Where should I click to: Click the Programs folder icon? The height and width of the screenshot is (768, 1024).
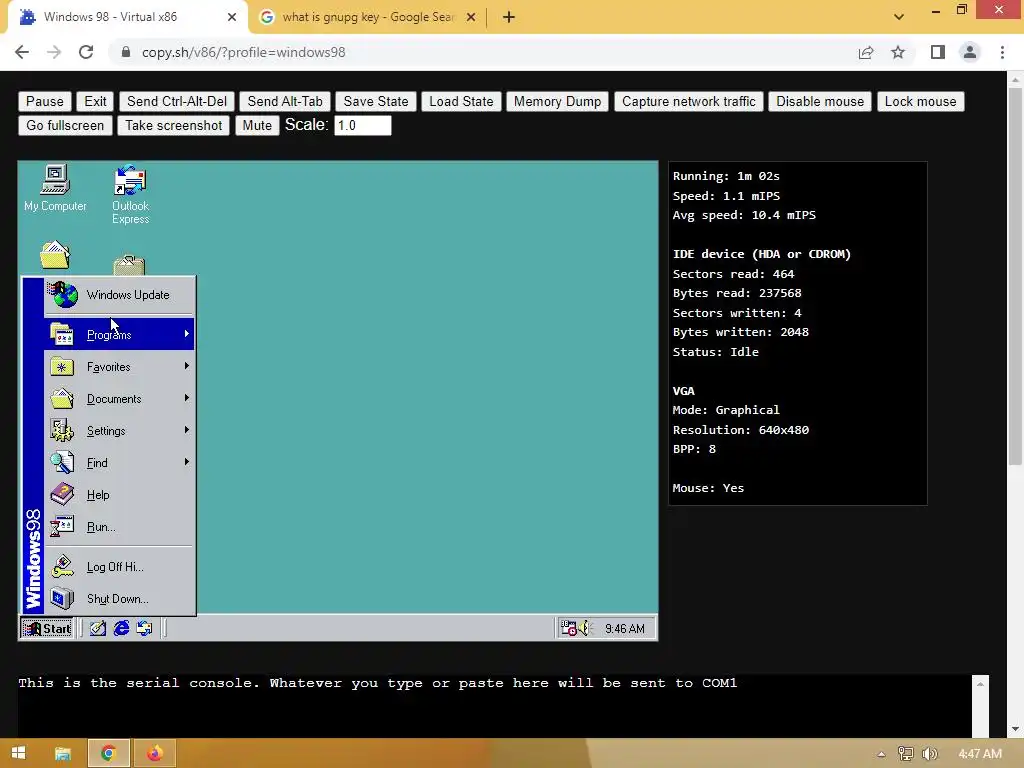coord(62,334)
